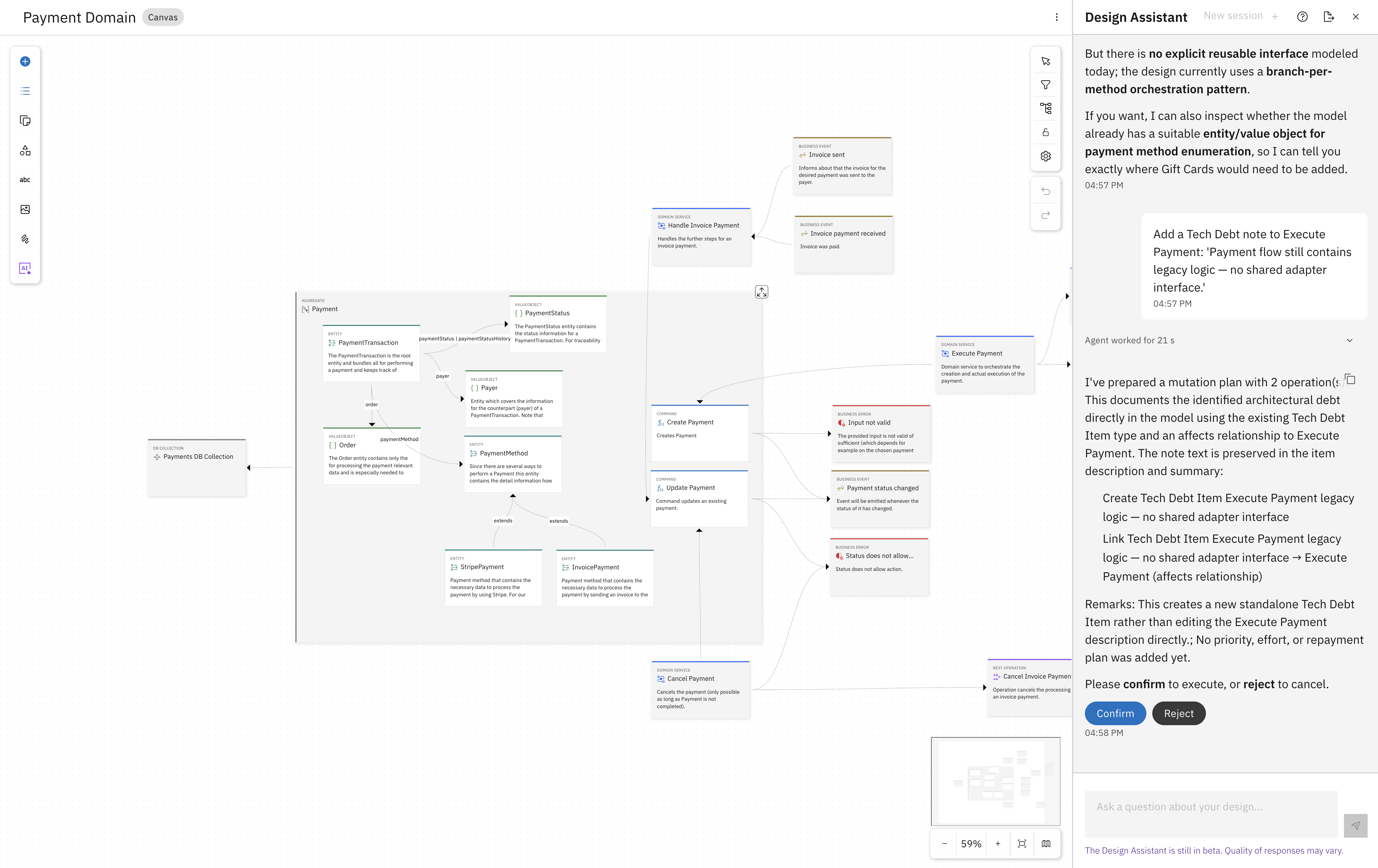1378x868 pixels.
Task: Select the abc text tool
Action: [25, 180]
